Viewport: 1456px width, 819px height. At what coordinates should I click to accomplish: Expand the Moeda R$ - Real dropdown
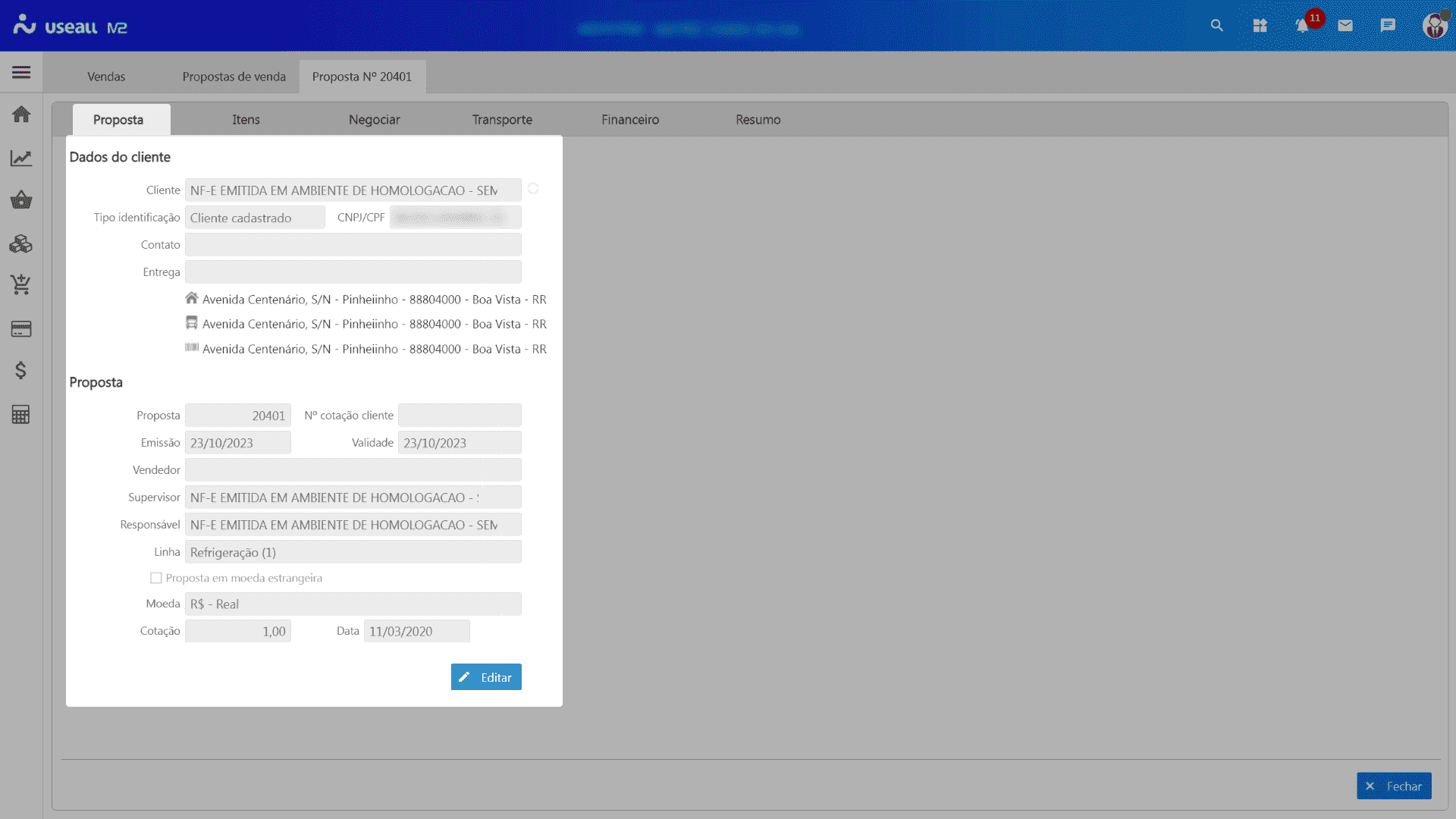click(x=353, y=604)
